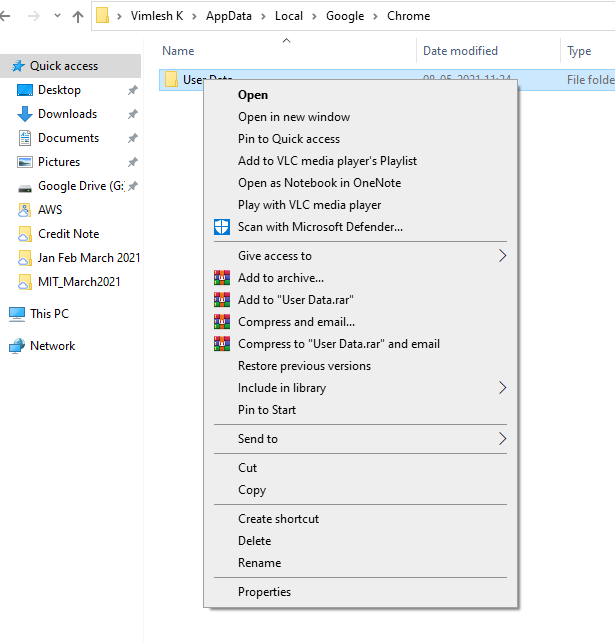Open Downloads in Quick access

[68, 114]
